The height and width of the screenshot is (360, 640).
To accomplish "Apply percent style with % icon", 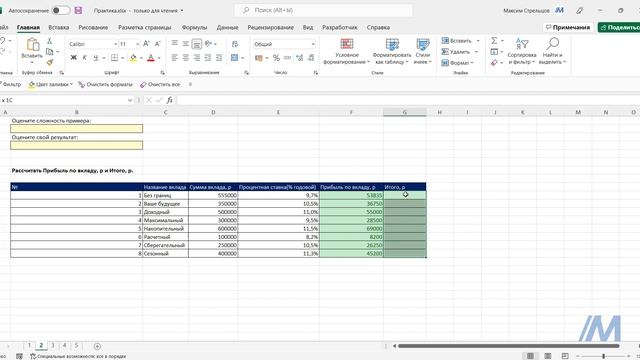I will pos(276,58).
